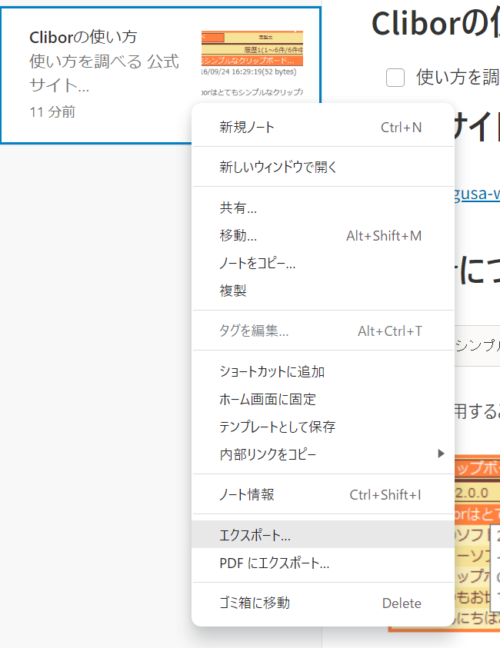Viewport: 500px width, 648px height.
Task: Open ノート情報 from the menu
Action: (323, 495)
